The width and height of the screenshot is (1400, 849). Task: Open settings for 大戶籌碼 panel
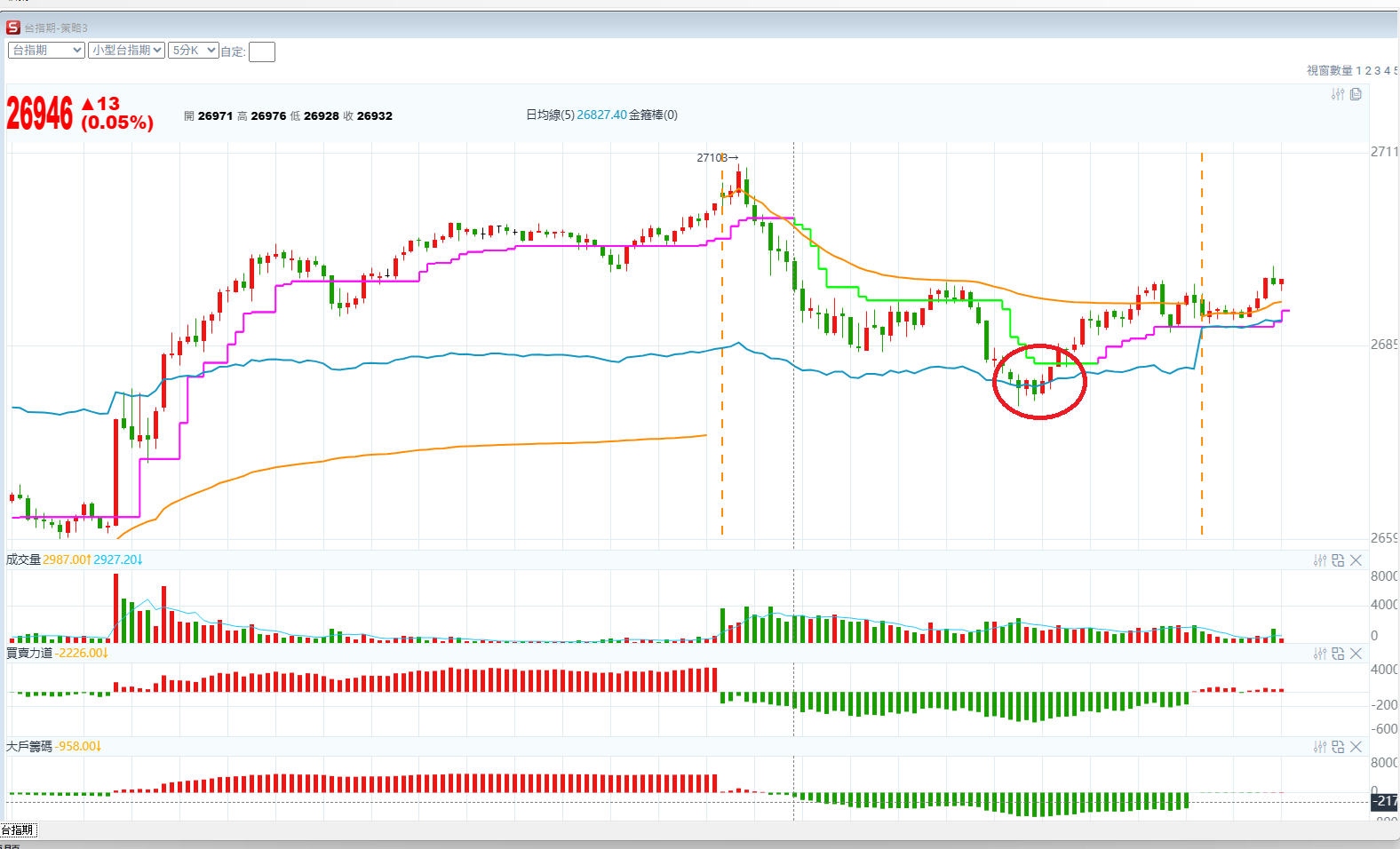1320,747
